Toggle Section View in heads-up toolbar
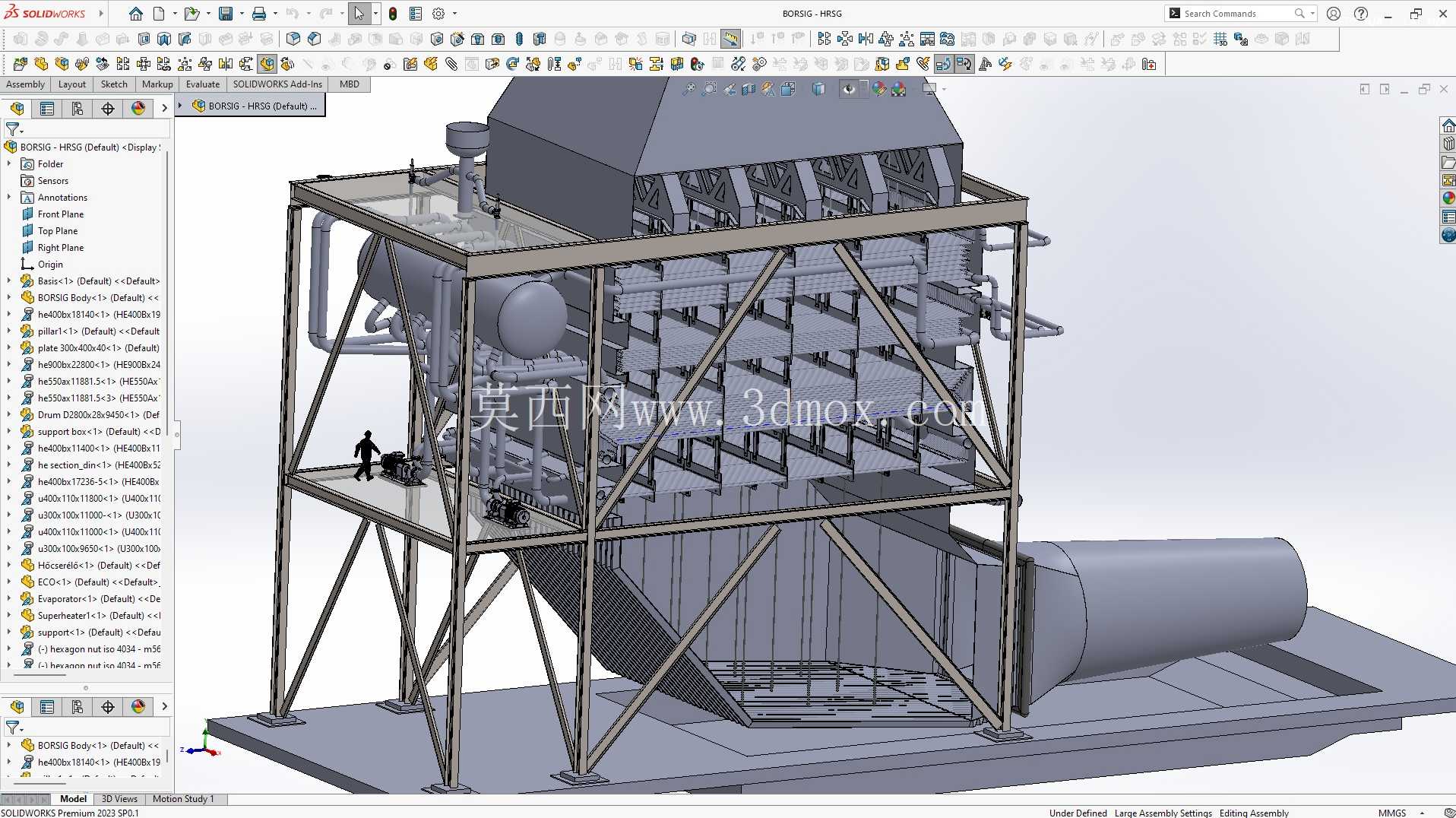1456x818 pixels. coord(749,90)
